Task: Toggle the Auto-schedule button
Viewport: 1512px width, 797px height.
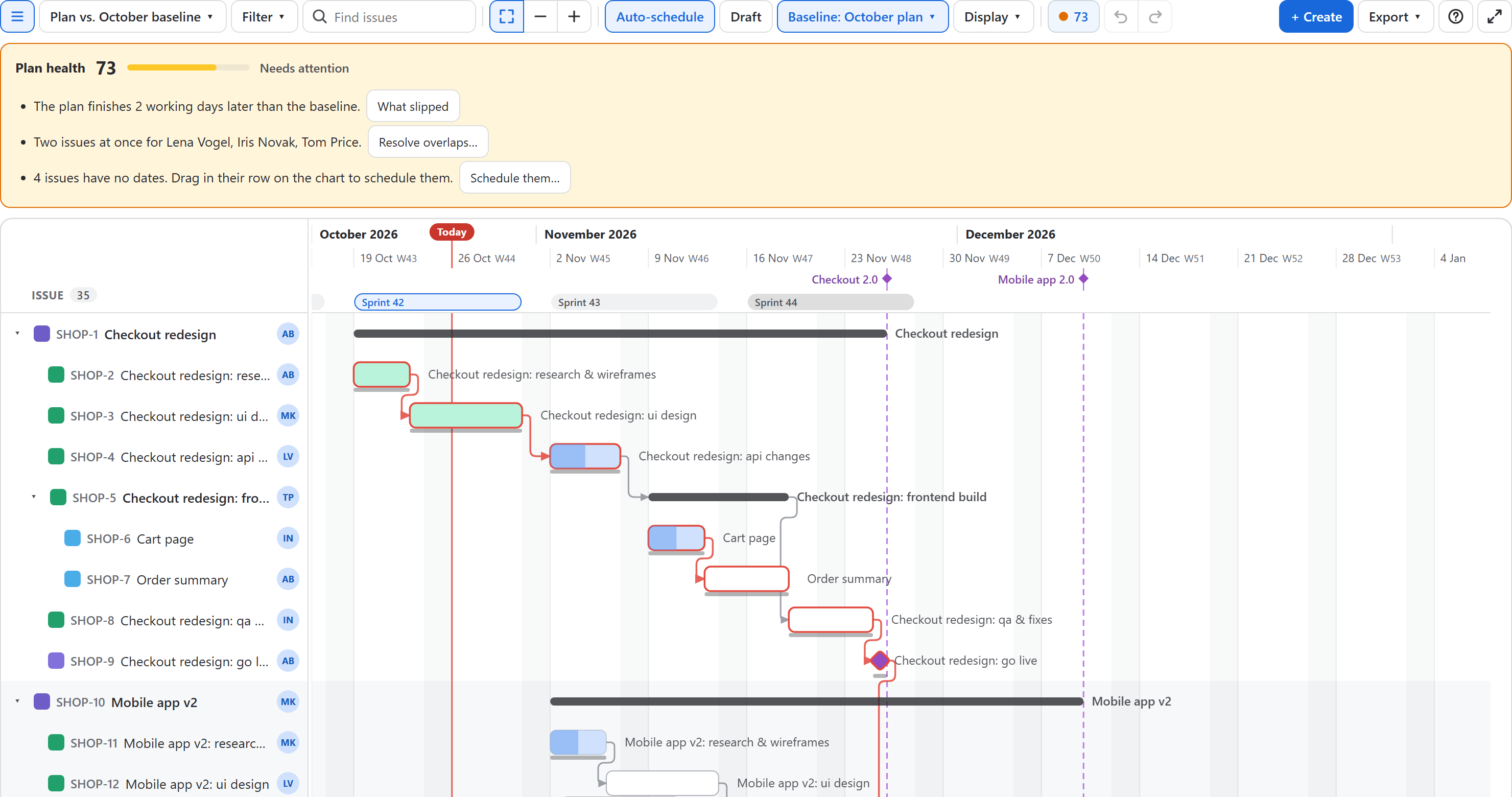Action: [x=660, y=16]
